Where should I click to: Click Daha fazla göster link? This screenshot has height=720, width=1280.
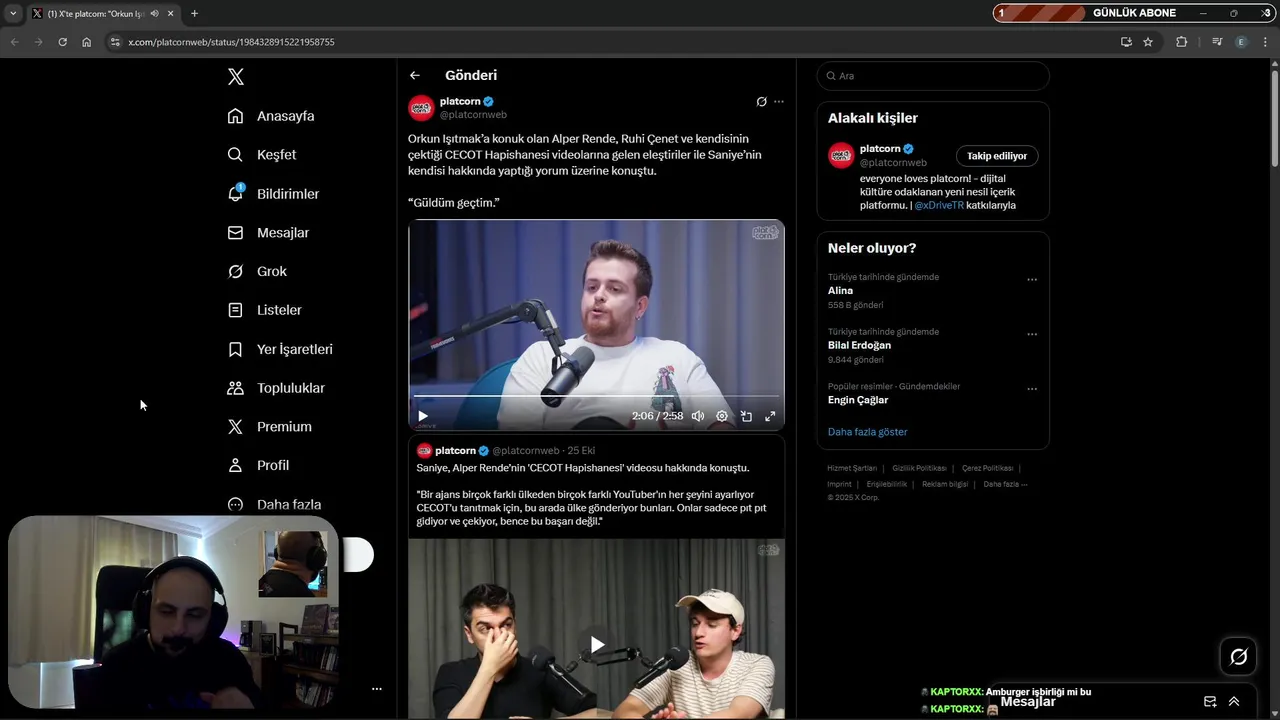pyautogui.click(x=867, y=432)
